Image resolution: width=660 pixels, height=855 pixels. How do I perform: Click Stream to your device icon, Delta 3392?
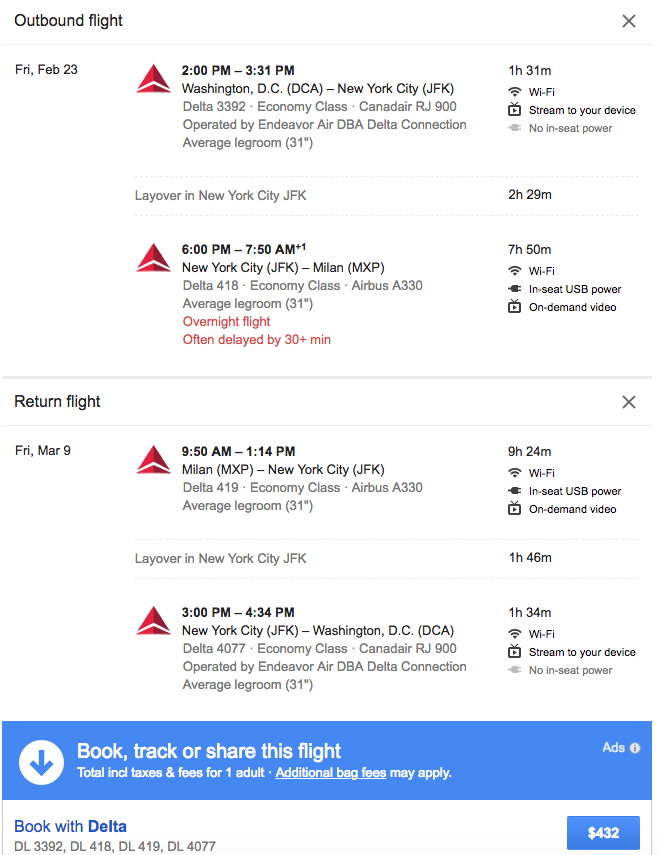[515, 110]
